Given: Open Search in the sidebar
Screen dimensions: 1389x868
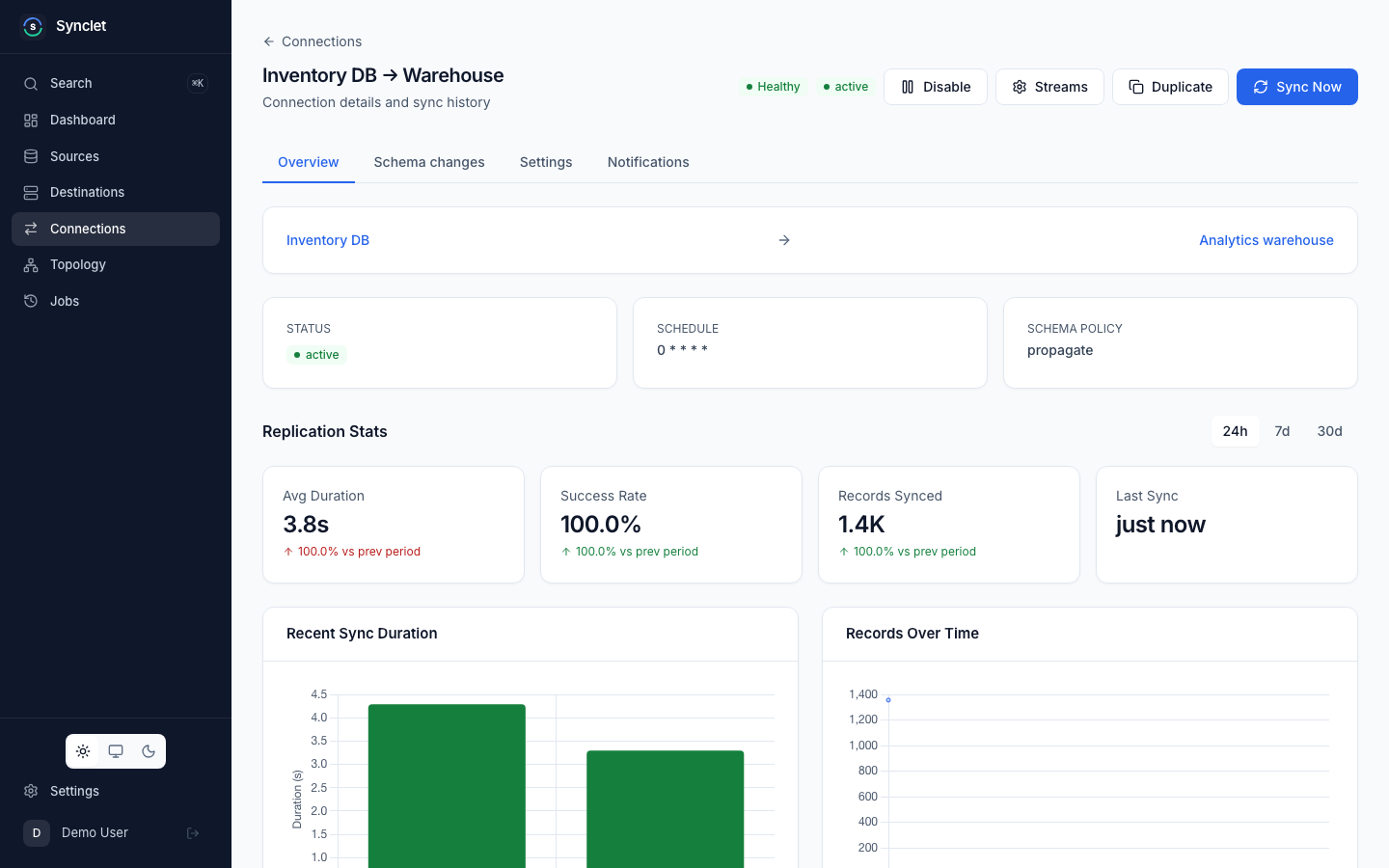Looking at the screenshot, I should click(116, 84).
